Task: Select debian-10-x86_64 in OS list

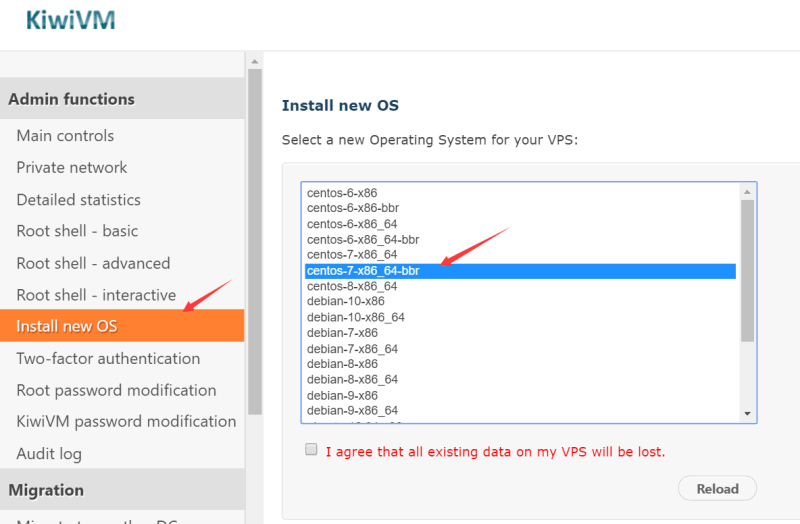Action: click(520, 317)
